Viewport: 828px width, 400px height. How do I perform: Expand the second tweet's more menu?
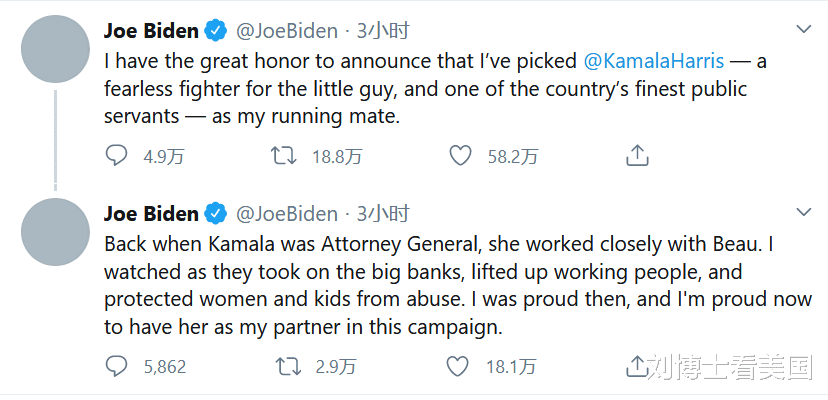pos(802,213)
